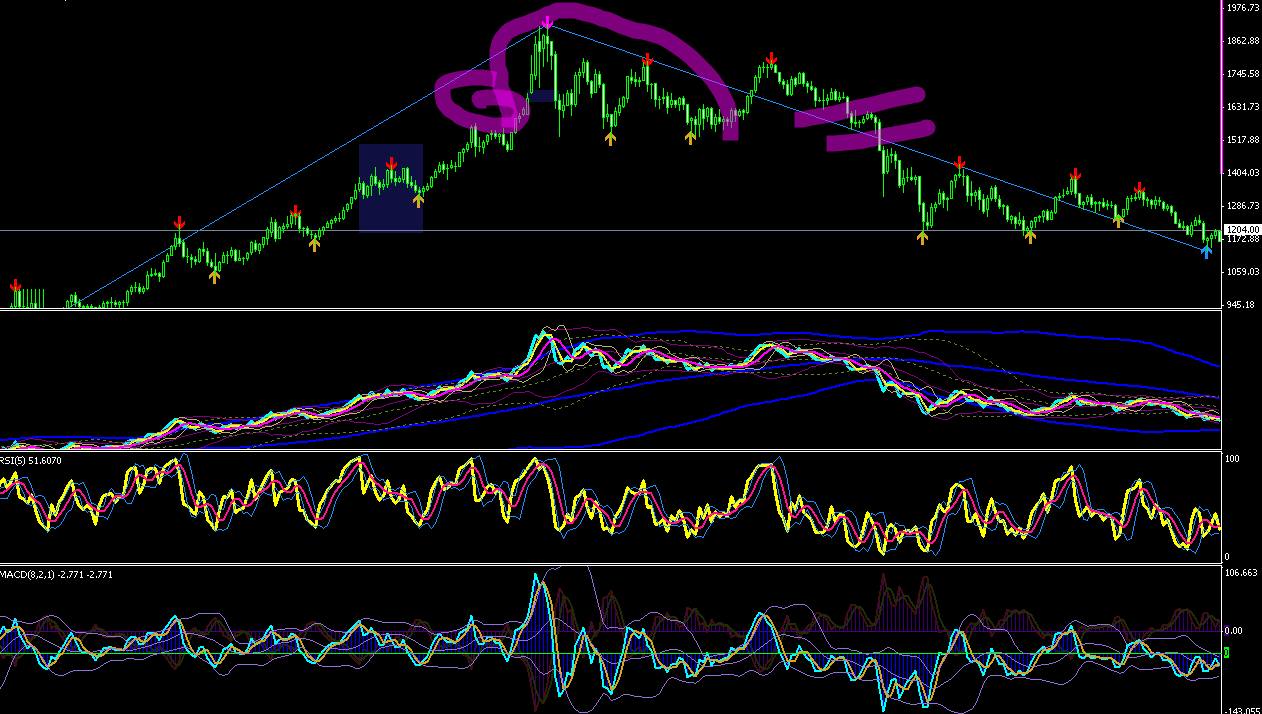The image size is (1262, 714).
Task: Select the magenta vertical bar on the price axis
Action: [x=1224, y=88]
